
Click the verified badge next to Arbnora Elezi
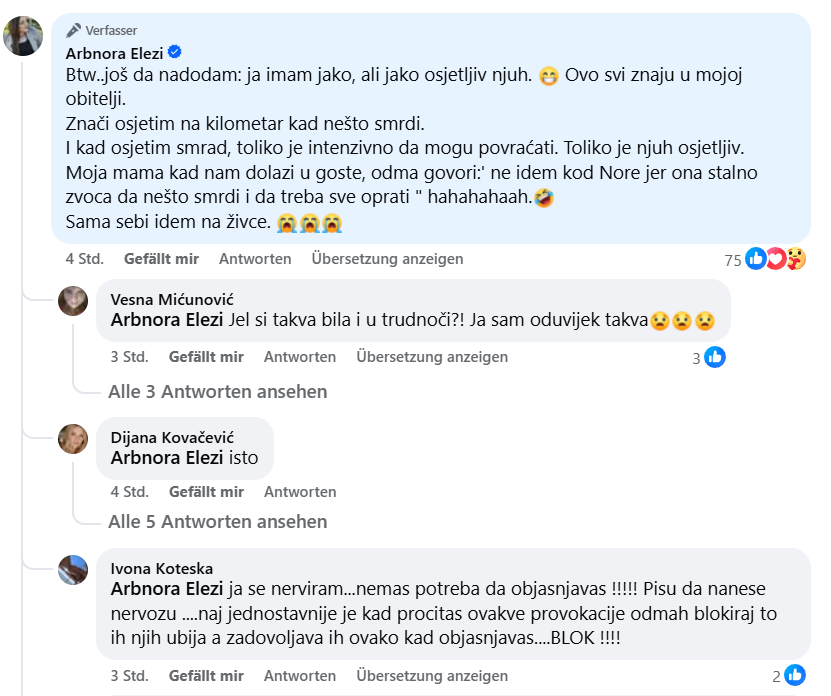[173, 53]
